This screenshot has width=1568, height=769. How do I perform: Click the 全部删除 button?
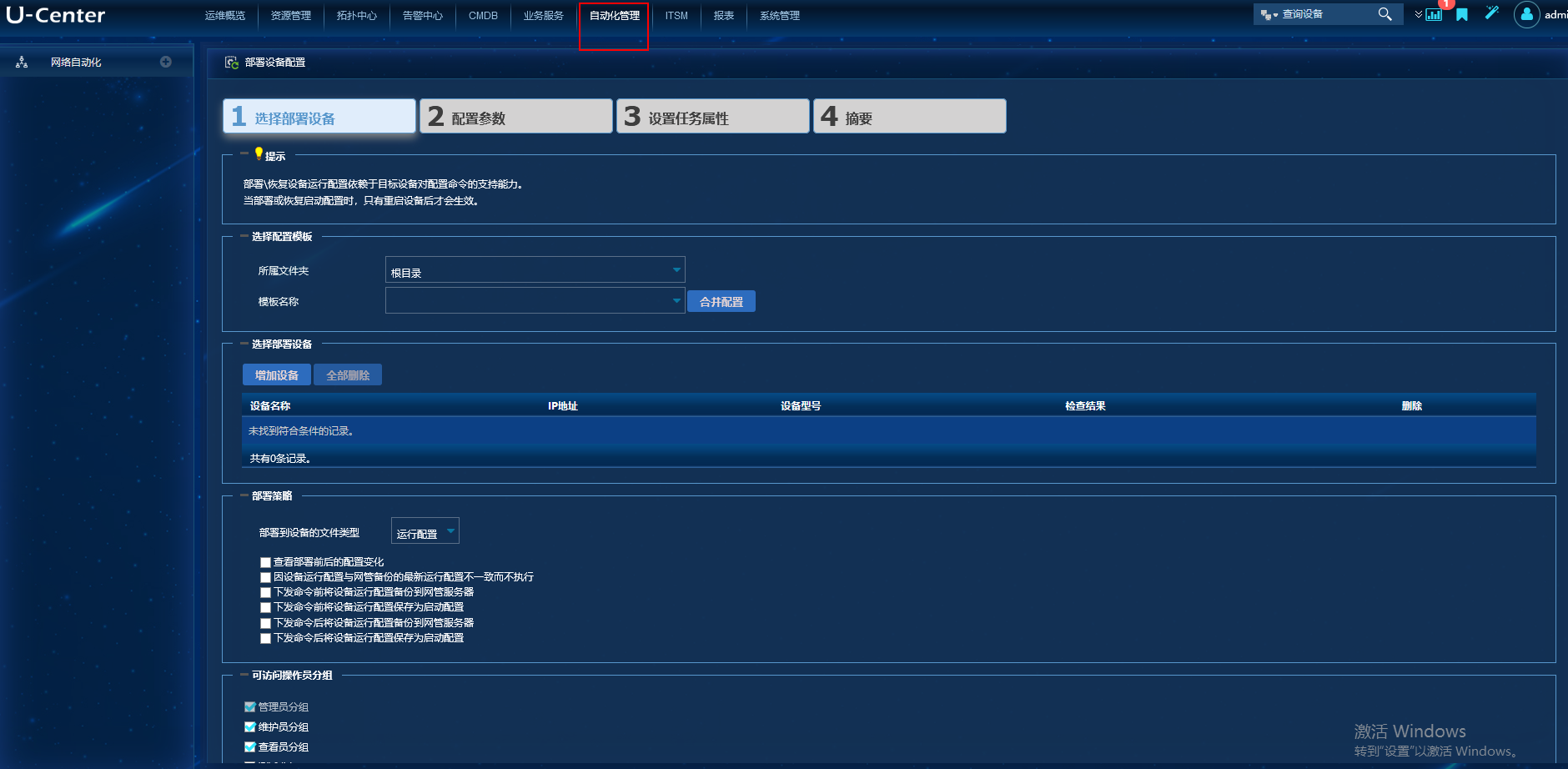(x=348, y=374)
